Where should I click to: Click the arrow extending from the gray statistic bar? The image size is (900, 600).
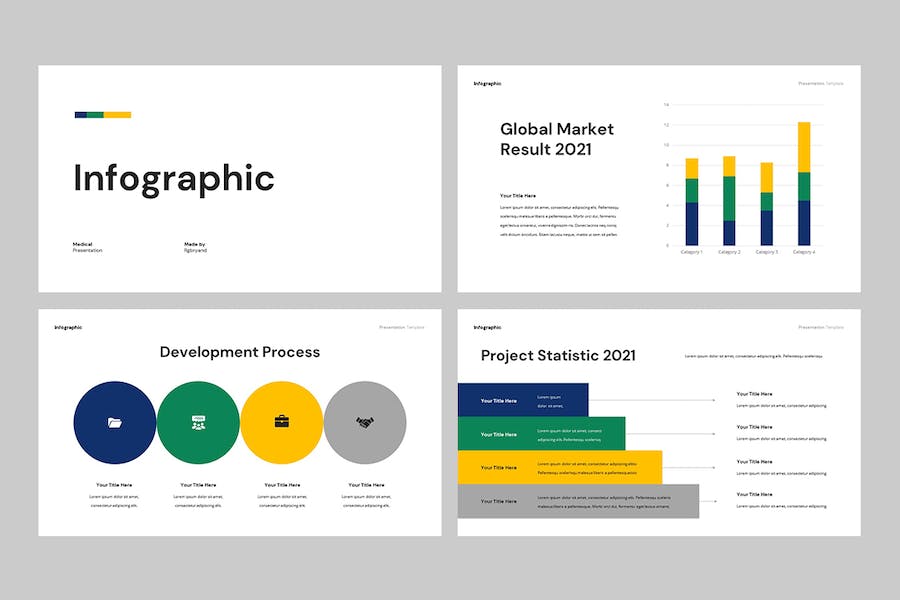[x=708, y=501]
